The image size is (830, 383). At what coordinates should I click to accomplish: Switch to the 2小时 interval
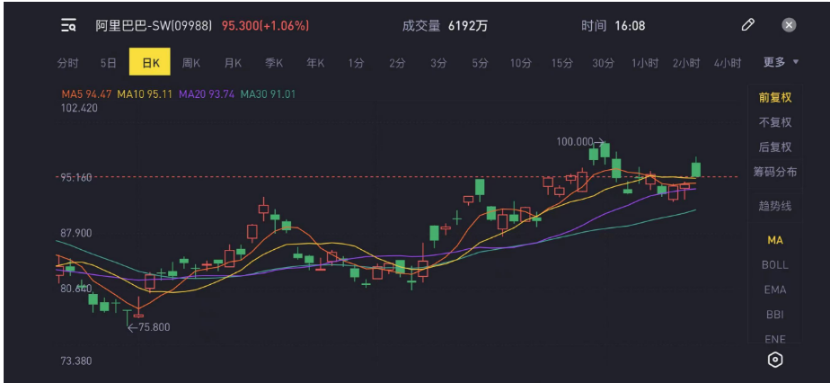(x=686, y=63)
